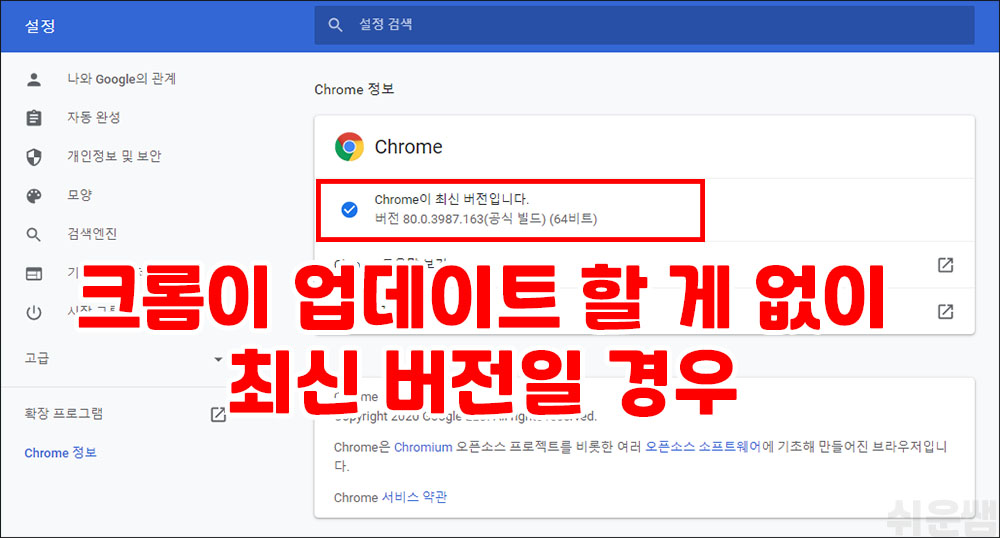Click the magnifier icon for 검색엔진

pyautogui.click(x=34, y=235)
